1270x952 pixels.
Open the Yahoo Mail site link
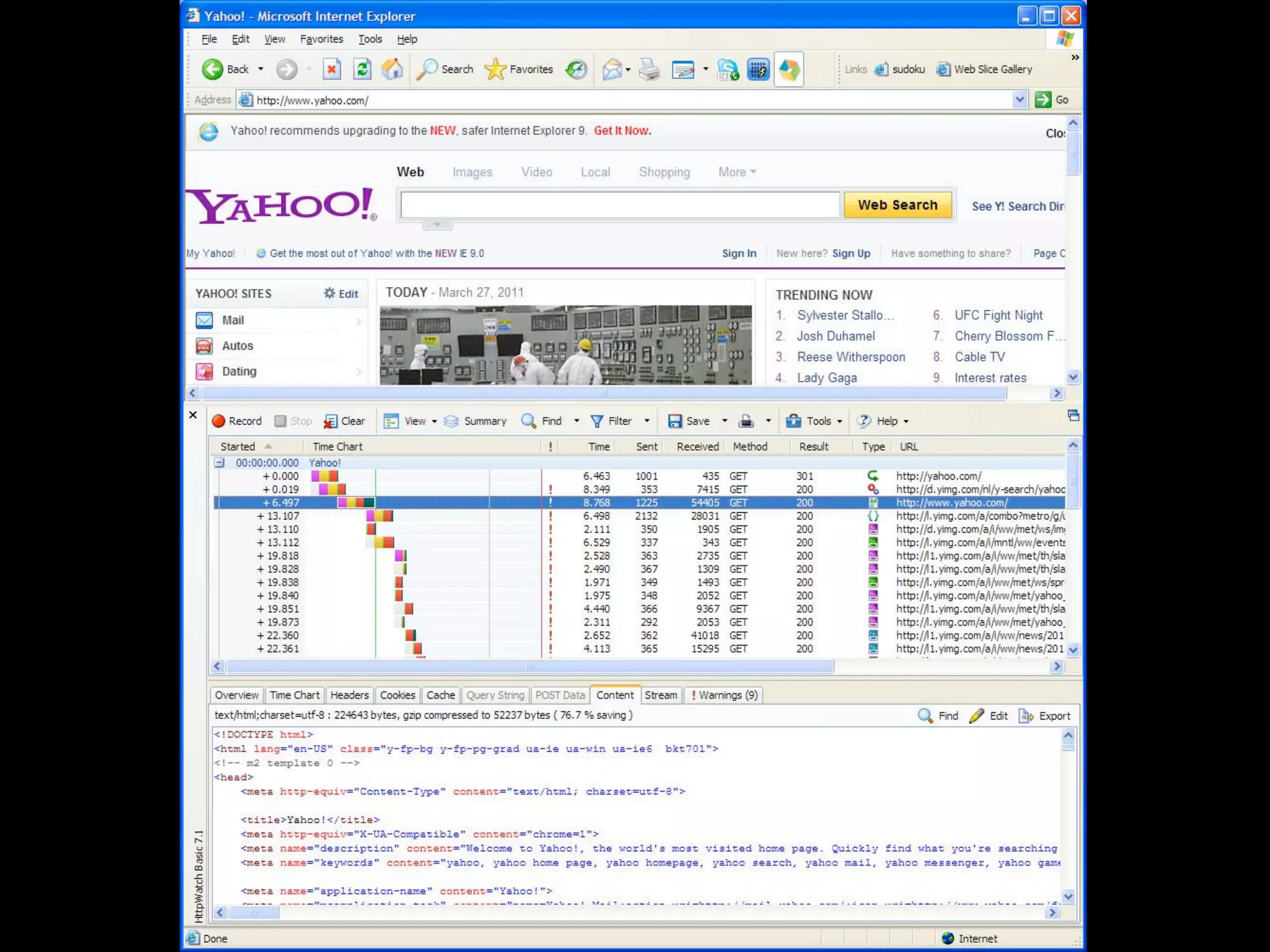pyautogui.click(x=233, y=320)
